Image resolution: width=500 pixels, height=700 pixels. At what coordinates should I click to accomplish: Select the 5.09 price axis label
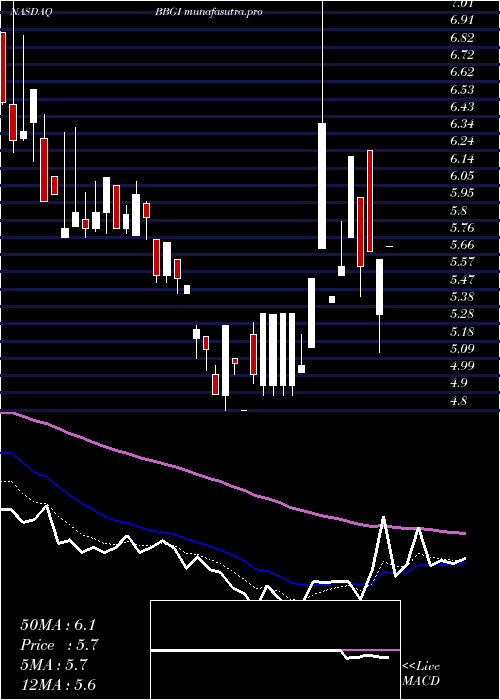462,348
